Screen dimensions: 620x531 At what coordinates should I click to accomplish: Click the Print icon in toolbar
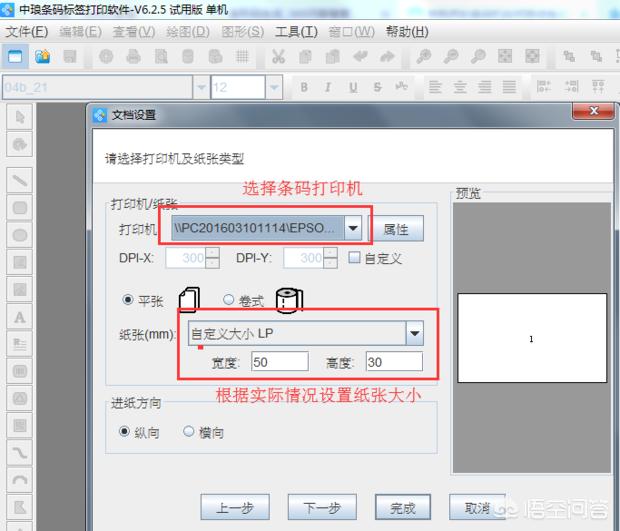point(133,57)
